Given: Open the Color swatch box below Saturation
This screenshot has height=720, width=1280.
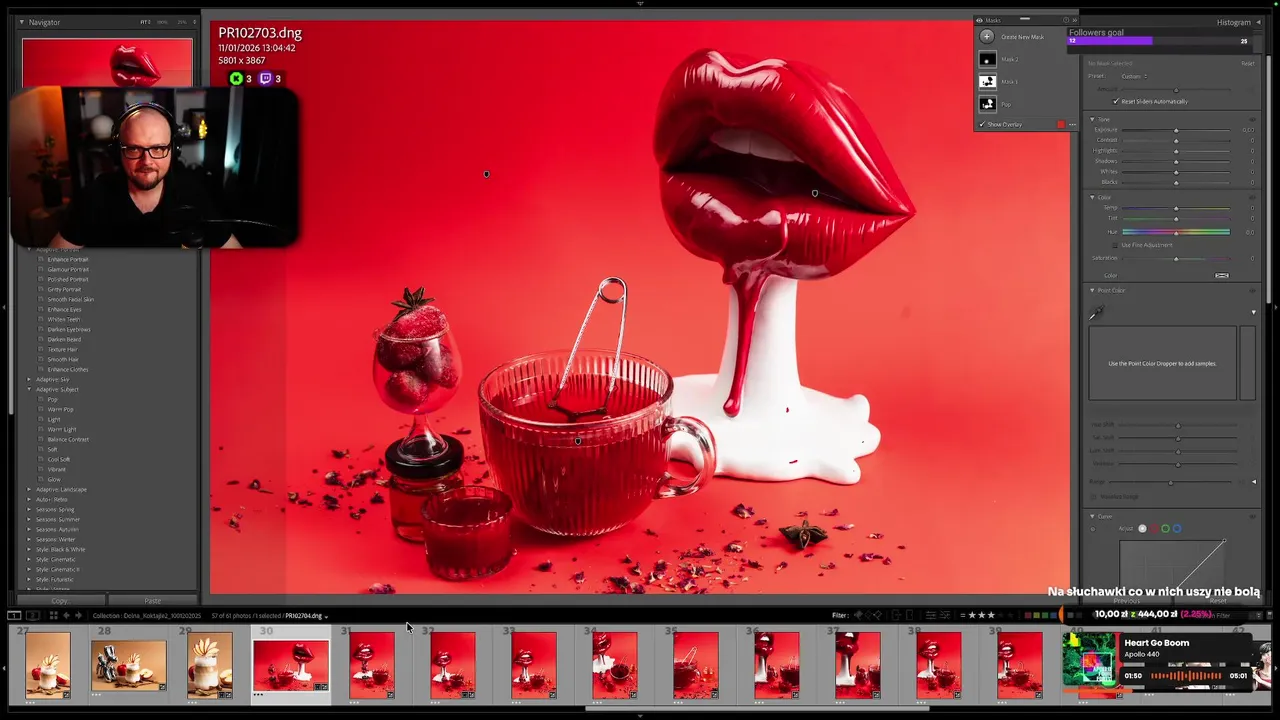Looking at the screenshot, I should tap(1221, 275).
